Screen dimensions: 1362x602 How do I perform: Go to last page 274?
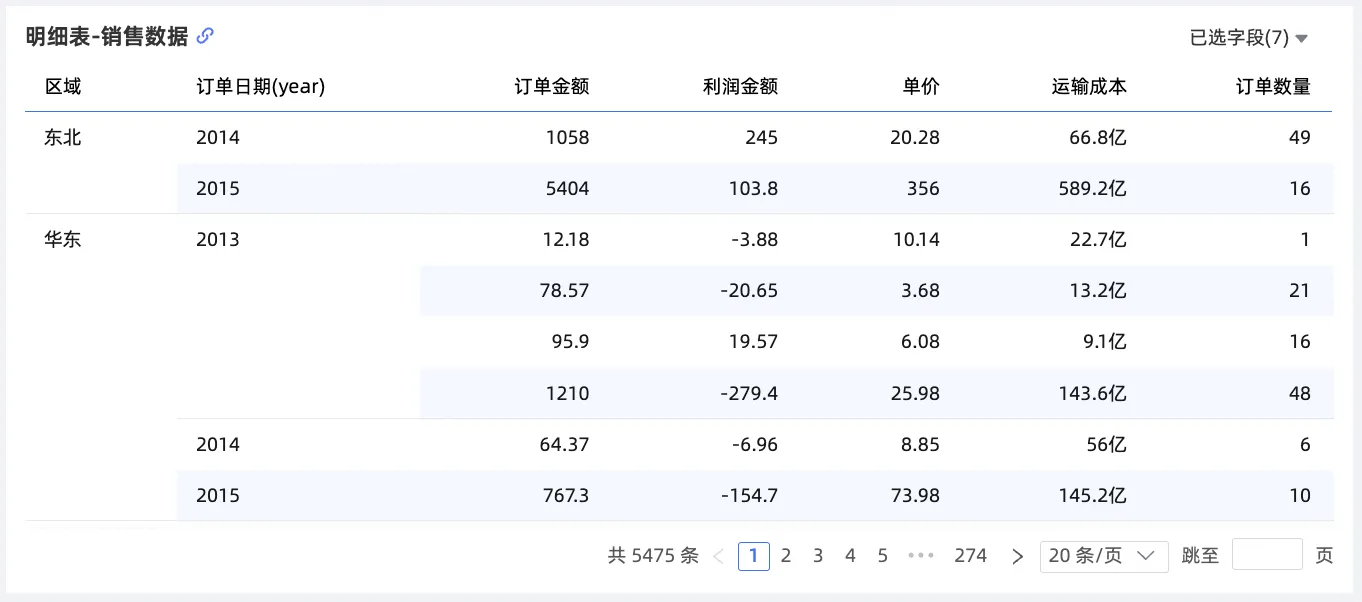click(970, 556)
